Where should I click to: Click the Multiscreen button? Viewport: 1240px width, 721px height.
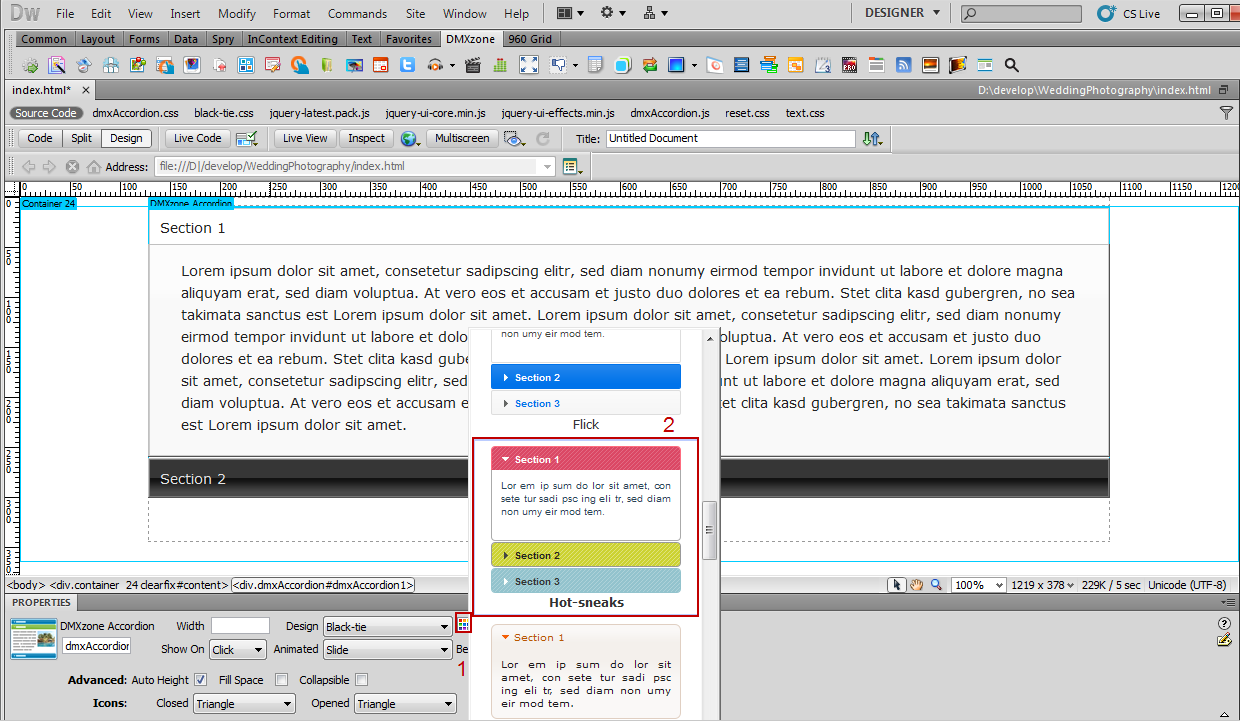(x=462, y=139)
